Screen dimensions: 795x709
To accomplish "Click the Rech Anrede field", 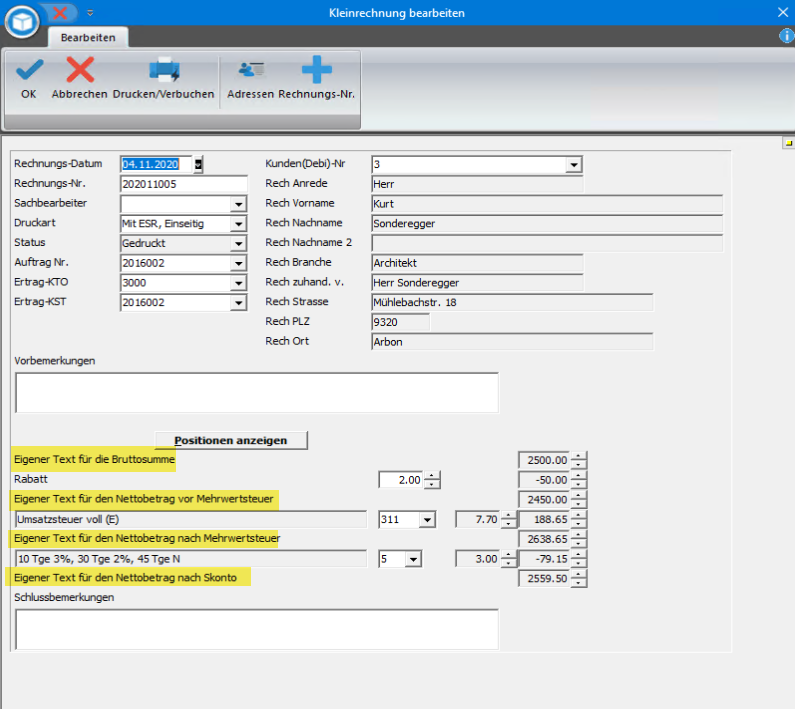I will (477, 184).
